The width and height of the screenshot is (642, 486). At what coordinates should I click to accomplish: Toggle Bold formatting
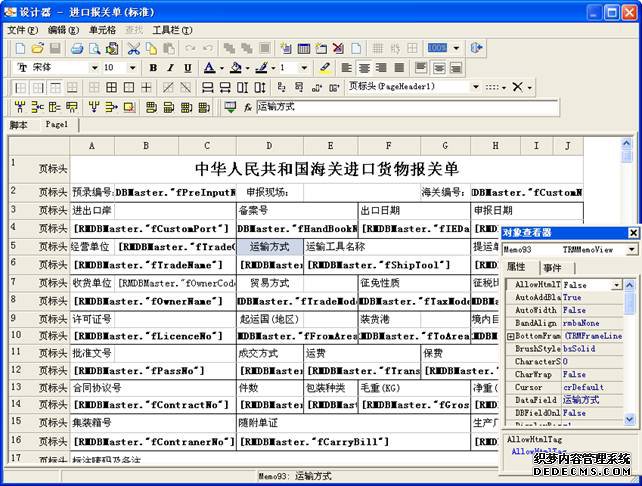(154, 68)
